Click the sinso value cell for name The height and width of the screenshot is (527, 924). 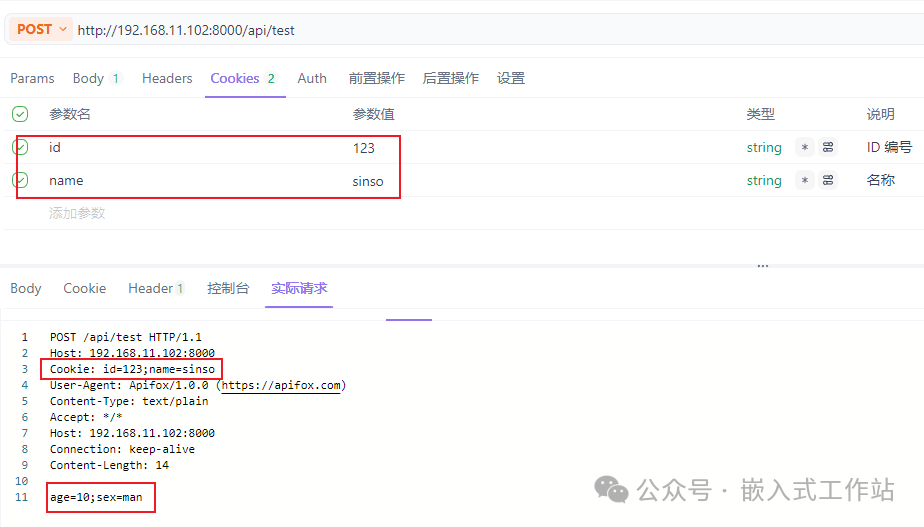coord(368,181)
